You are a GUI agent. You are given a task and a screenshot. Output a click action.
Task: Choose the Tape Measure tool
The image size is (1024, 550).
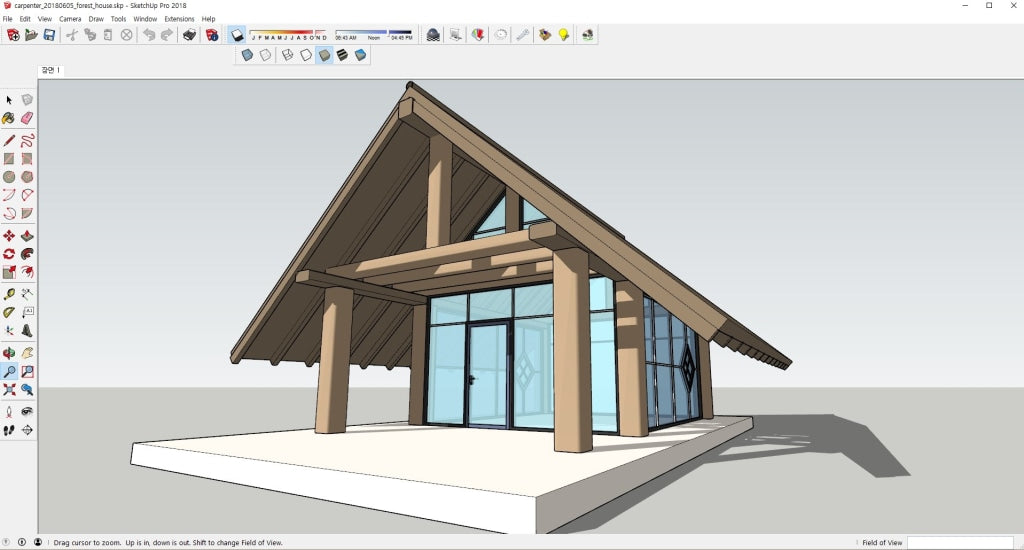click(x=9, y=295)
